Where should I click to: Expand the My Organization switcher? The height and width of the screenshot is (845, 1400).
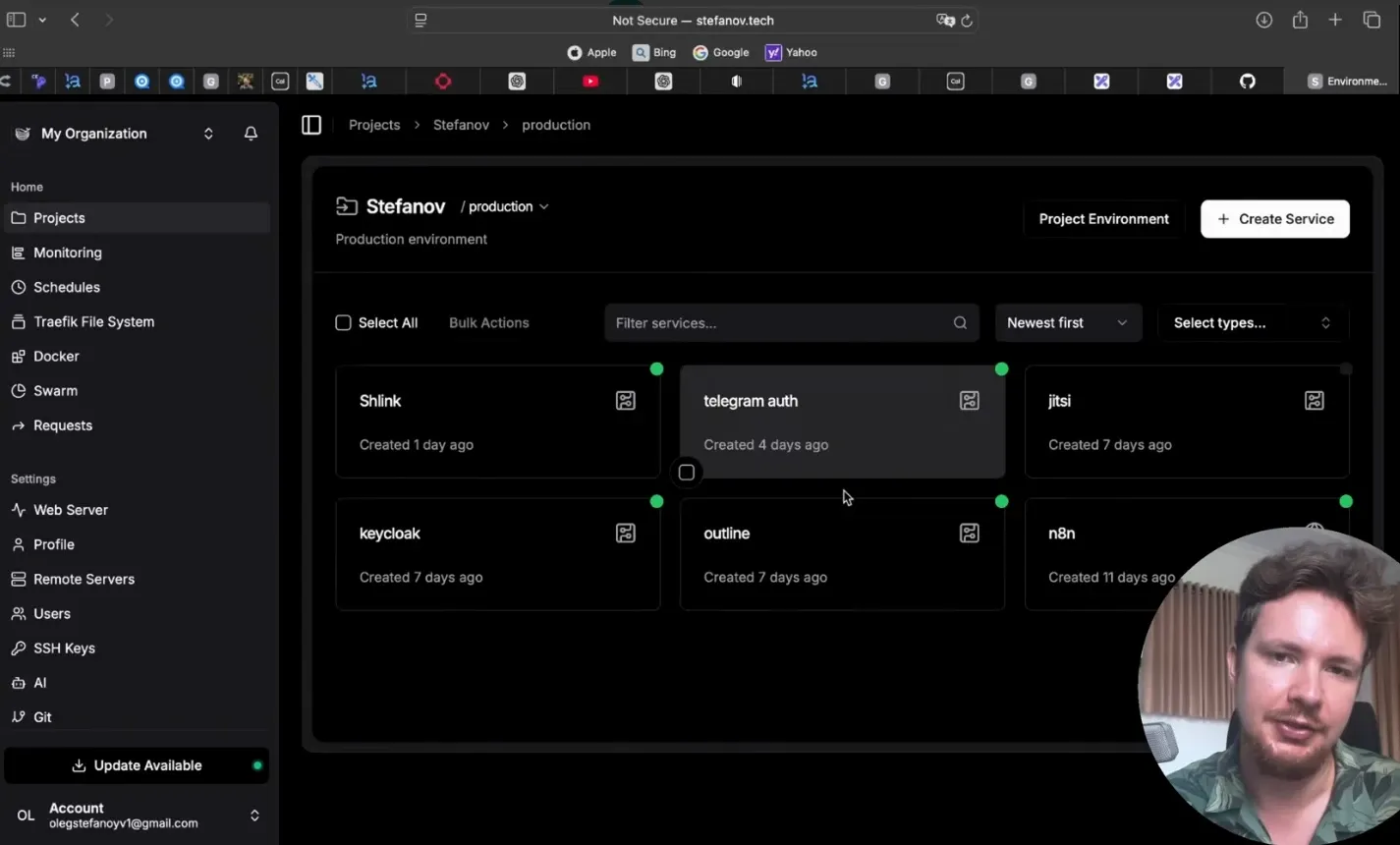(x=208, y=134)
